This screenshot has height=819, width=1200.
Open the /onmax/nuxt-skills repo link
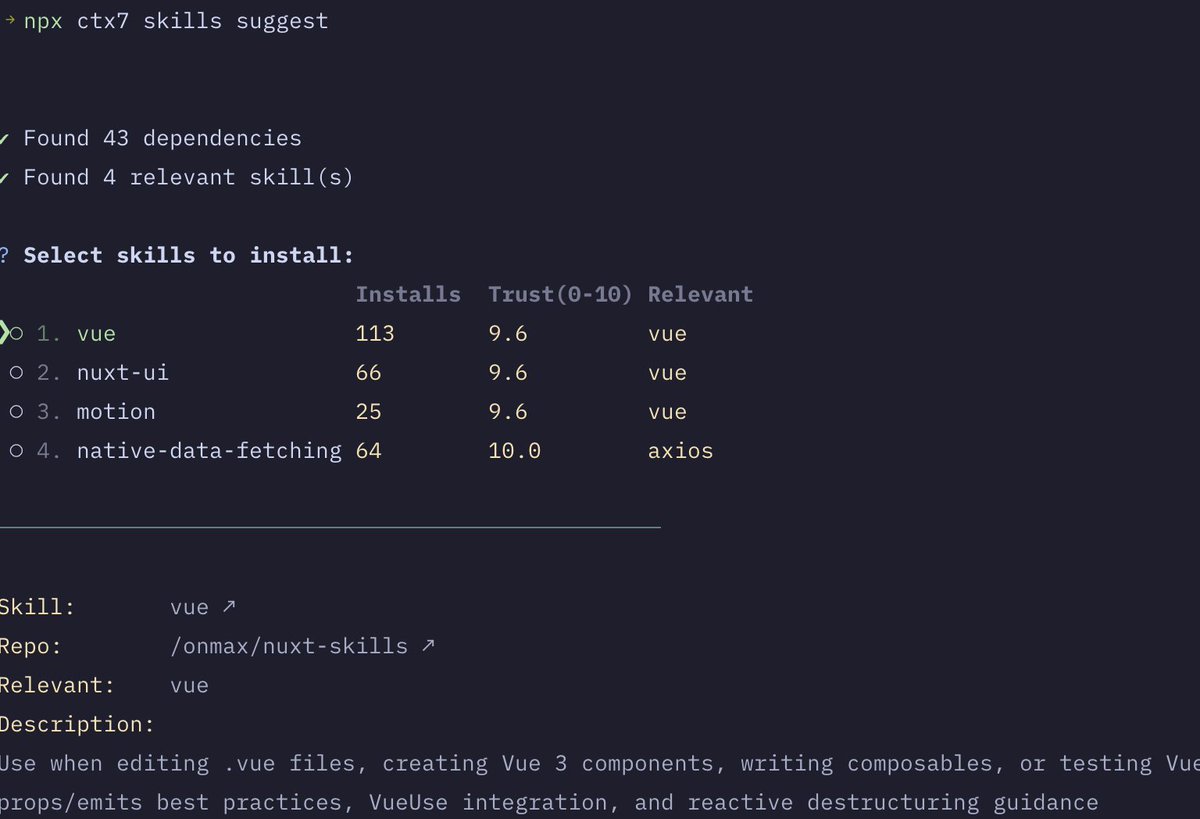(289, 646)
